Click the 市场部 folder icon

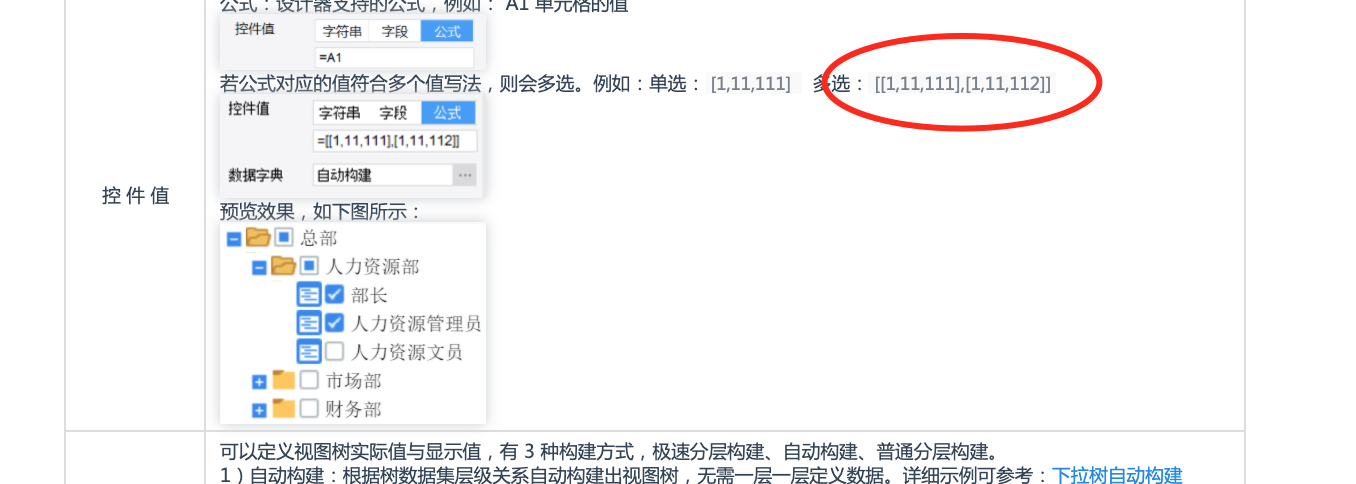click(284, 380)
